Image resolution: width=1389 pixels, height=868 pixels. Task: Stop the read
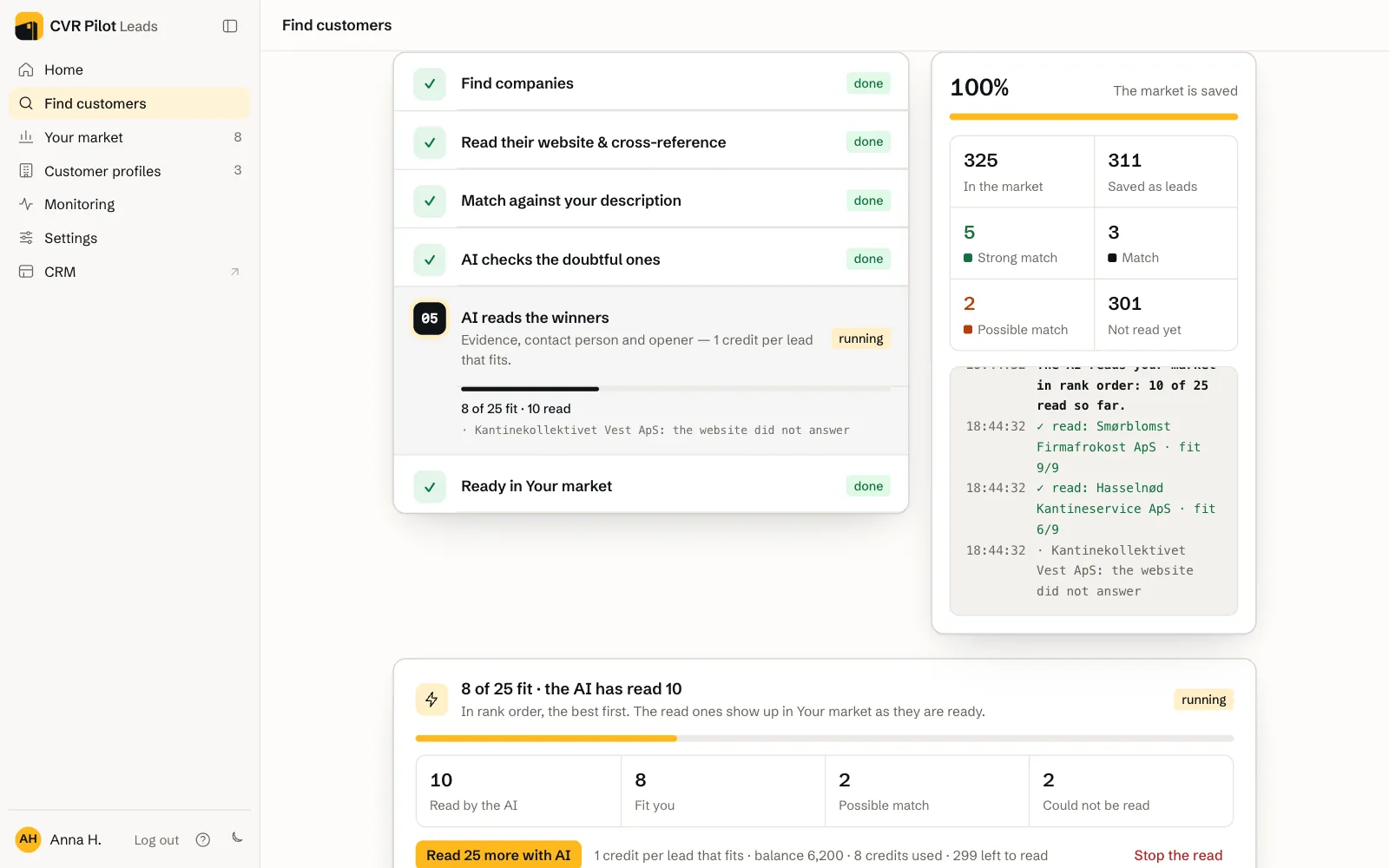[x=1178, y=855]
